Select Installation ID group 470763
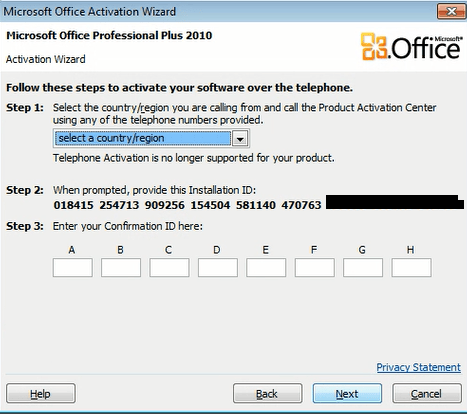The height and width of the screenshot is (414, 467). click(x=301, y=205)
